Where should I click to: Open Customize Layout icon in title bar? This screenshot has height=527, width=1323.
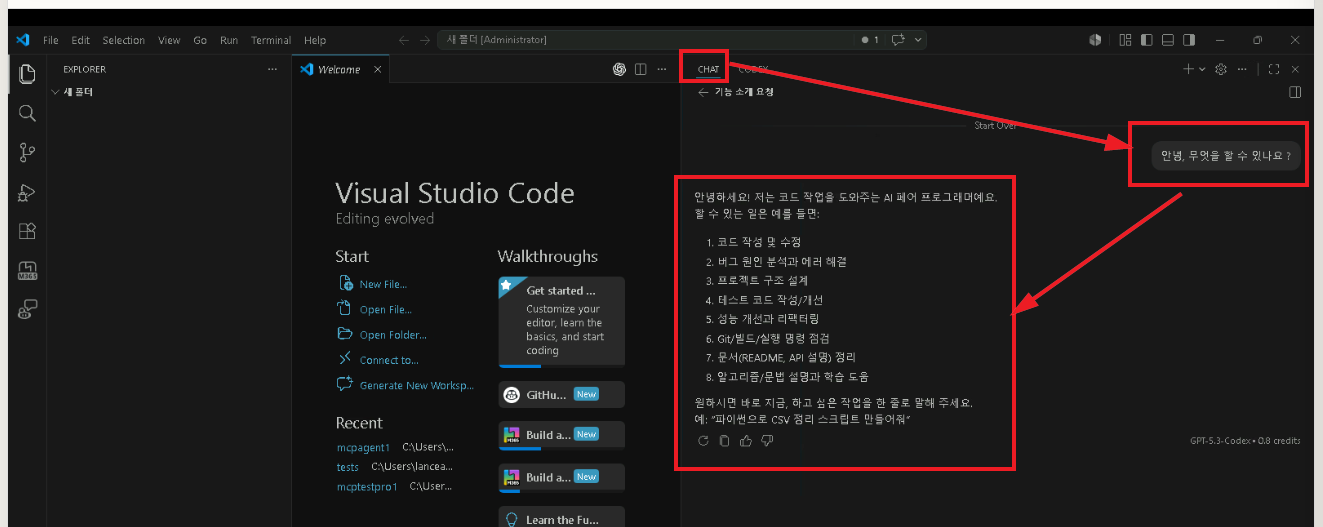(1125, 40)
